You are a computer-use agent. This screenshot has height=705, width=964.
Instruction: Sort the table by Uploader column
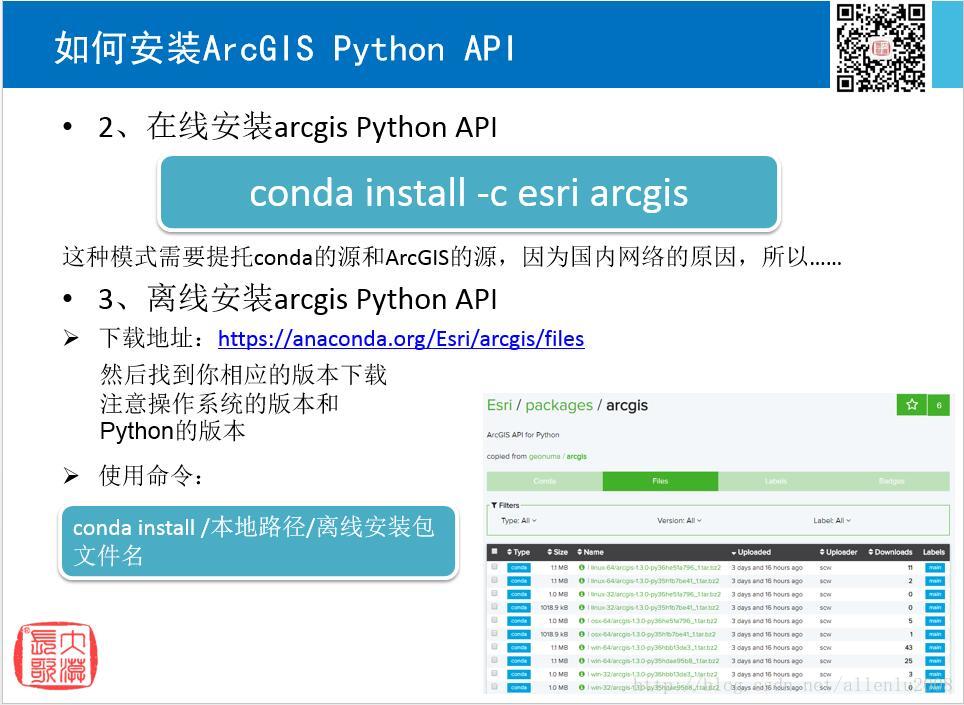839,552
